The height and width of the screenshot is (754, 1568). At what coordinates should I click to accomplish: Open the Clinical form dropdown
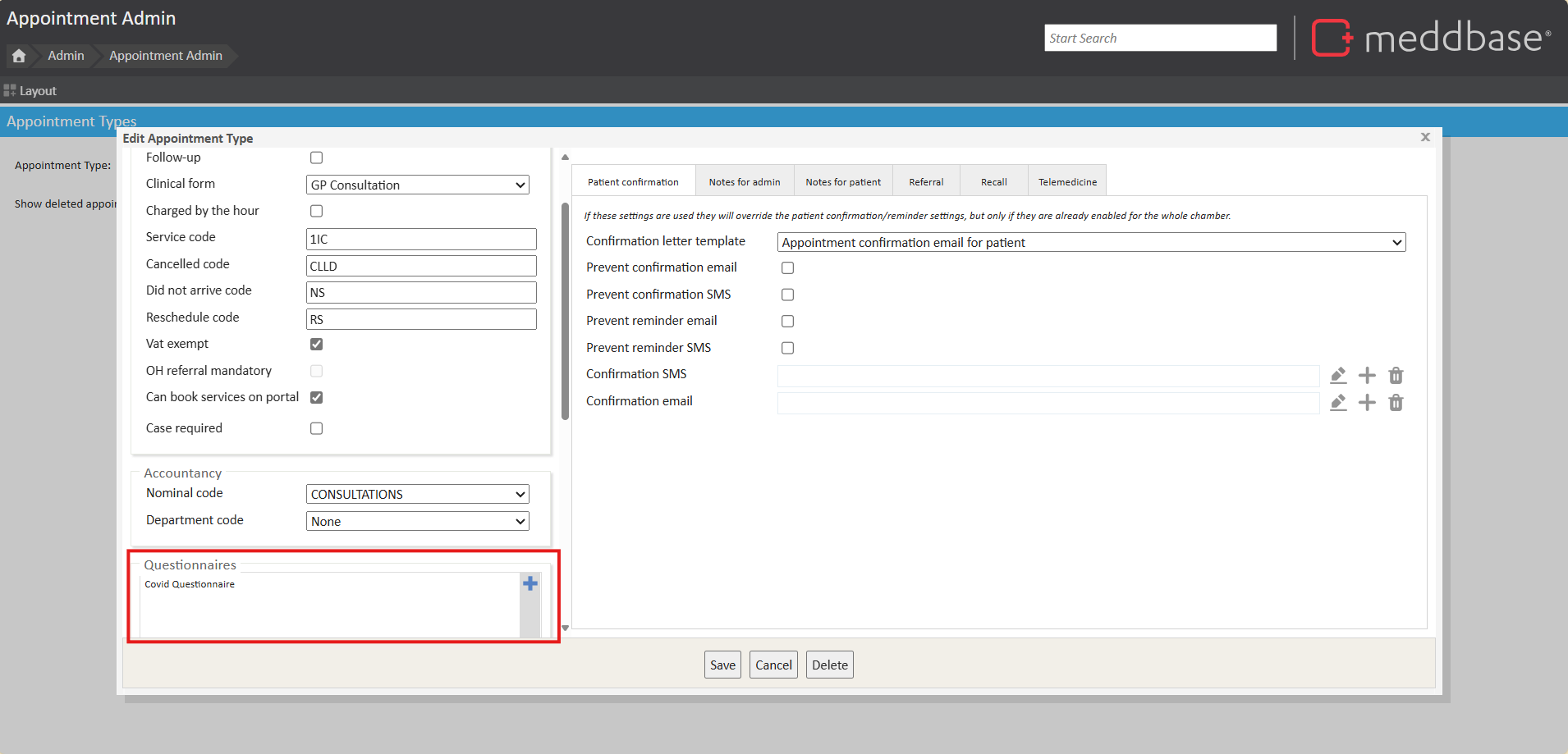coord(417,185)
